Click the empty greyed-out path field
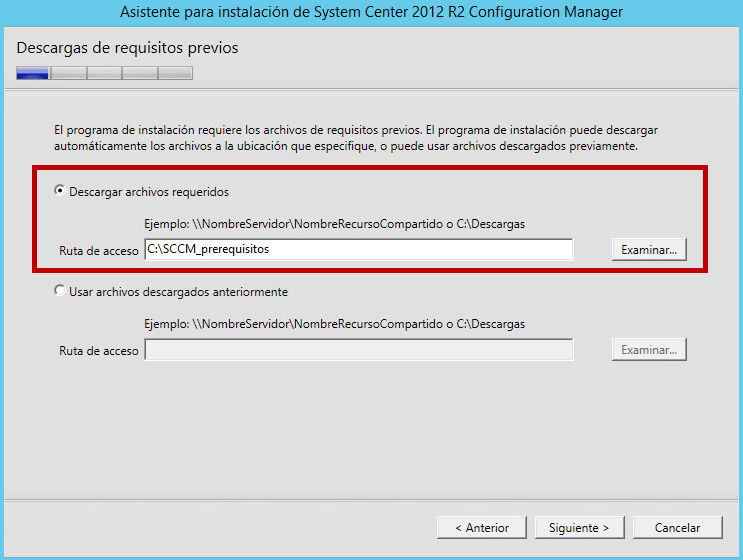743x560 pixels. point(358,350)
